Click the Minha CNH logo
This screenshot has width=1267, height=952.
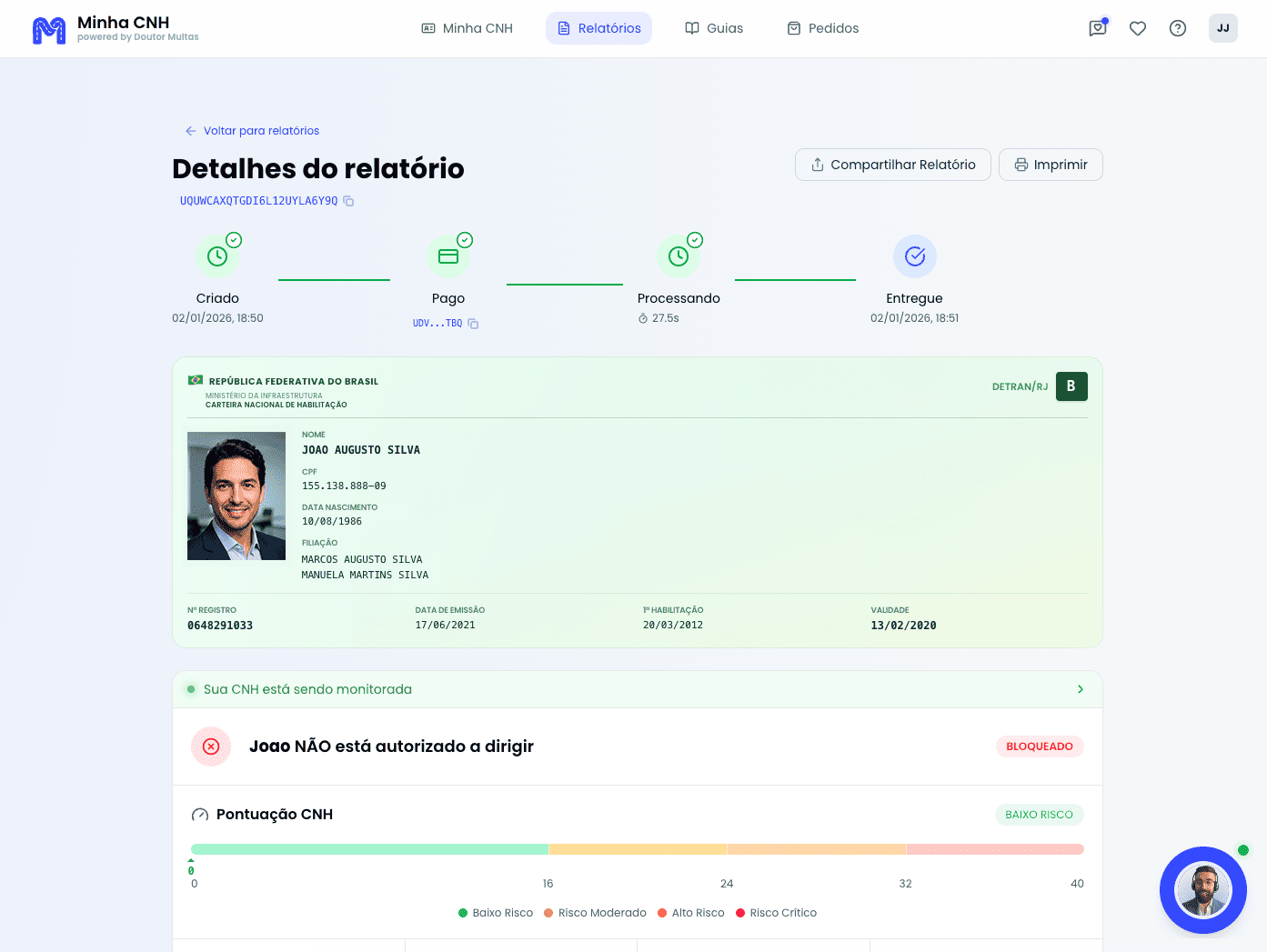point(116,28)
